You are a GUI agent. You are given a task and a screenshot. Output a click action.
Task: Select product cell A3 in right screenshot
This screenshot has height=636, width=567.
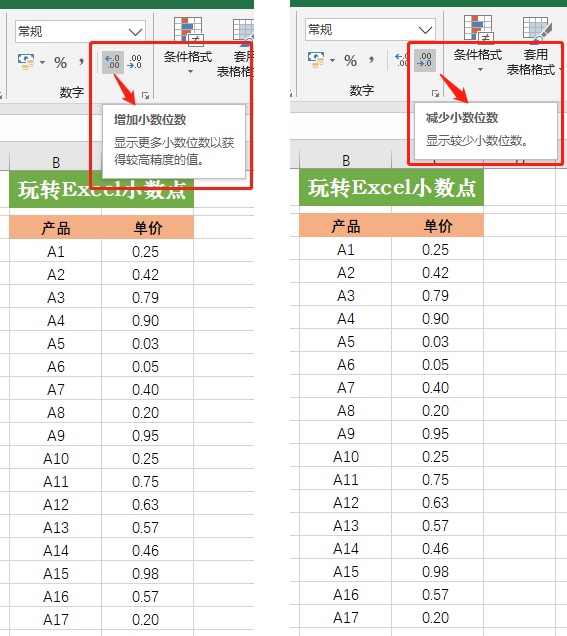point(346,296)
